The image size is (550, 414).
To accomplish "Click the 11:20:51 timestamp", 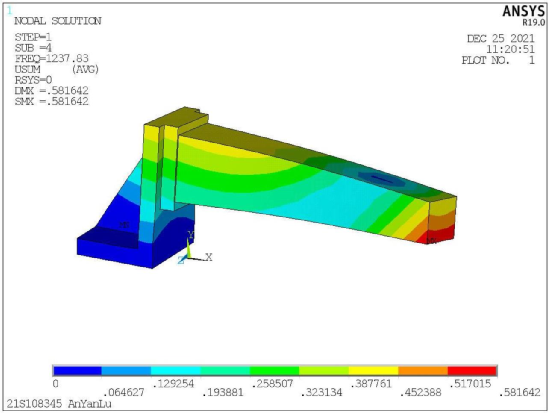I will 510,49.
